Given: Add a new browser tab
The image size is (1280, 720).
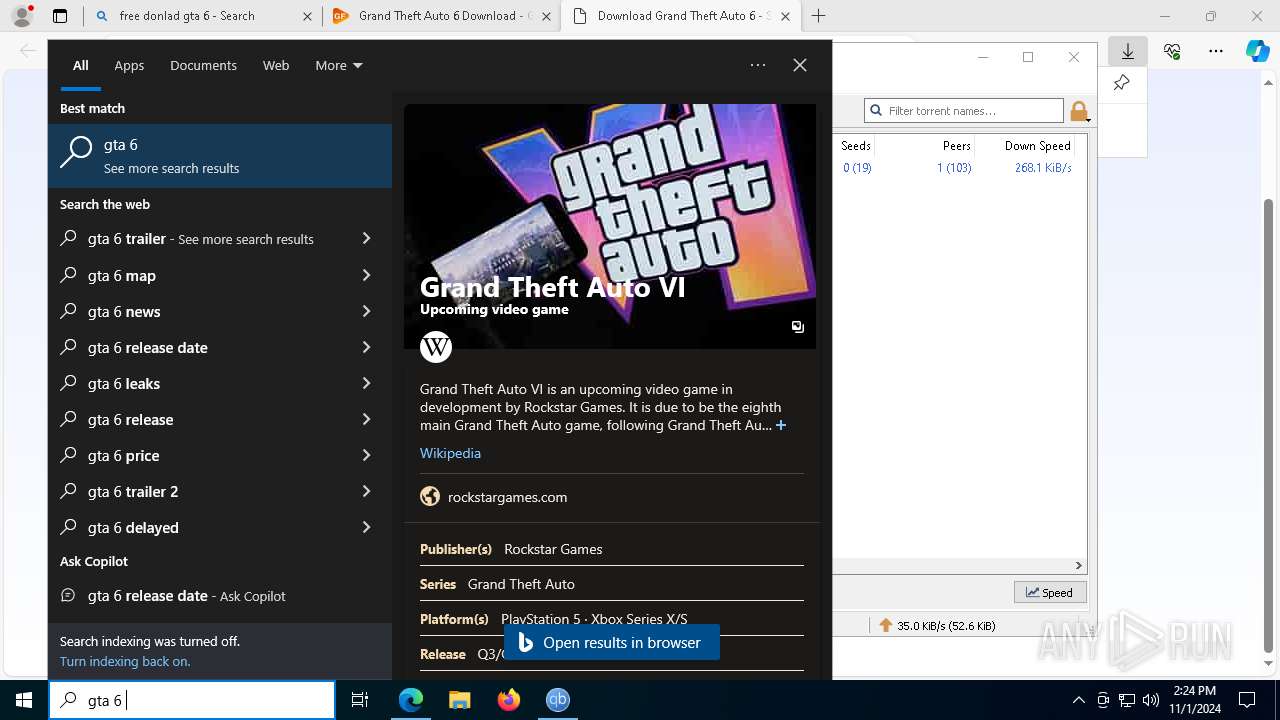Looking at the screenshot, I should 818,16.
